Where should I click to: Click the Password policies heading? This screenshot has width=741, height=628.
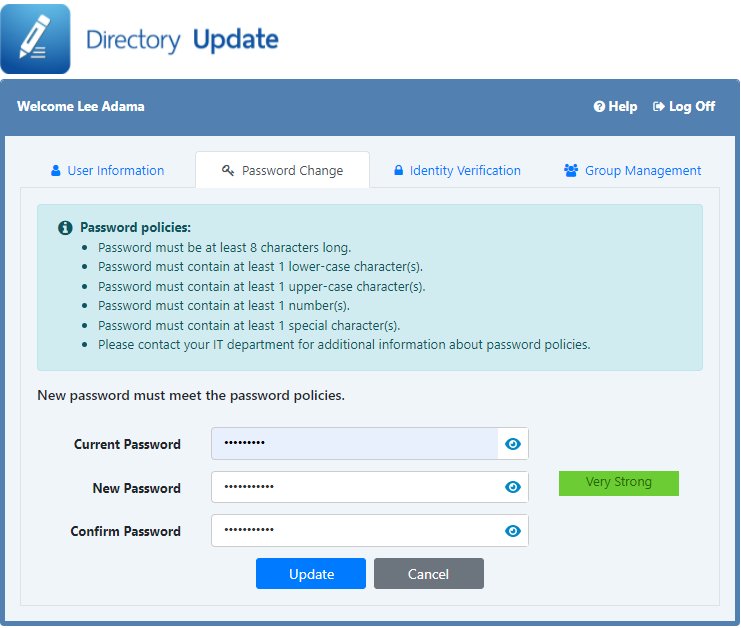pos(135,228)
